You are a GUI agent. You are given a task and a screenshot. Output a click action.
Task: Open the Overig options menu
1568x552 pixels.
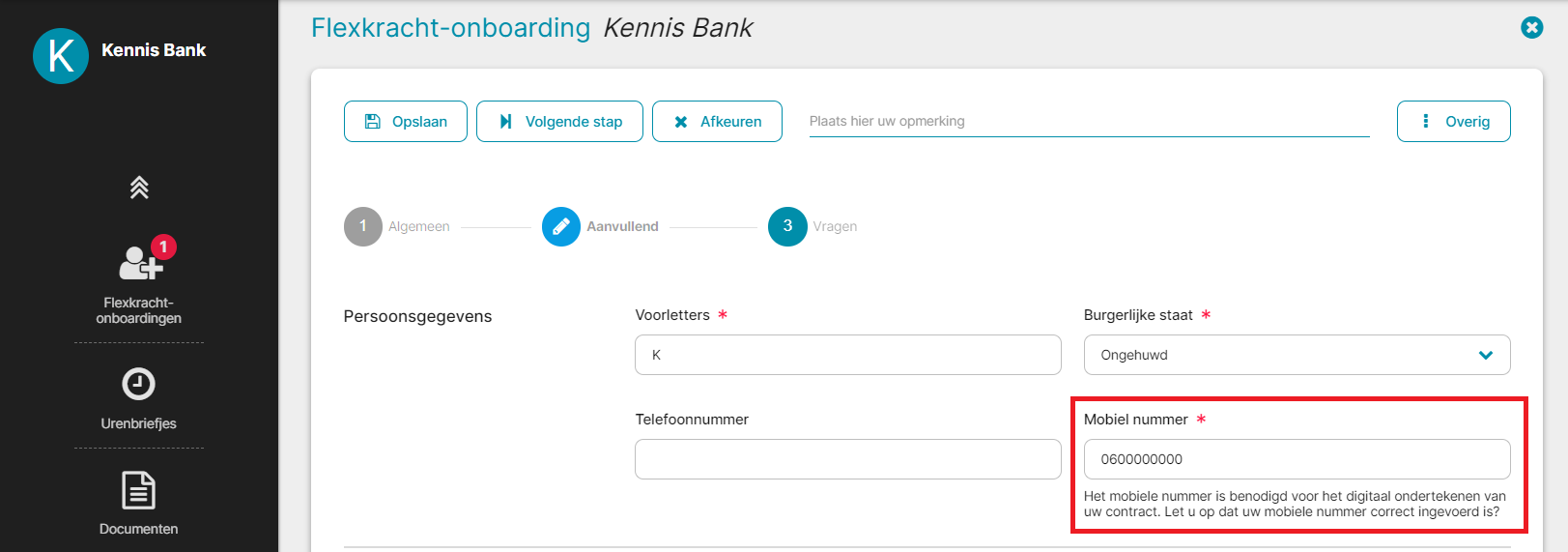click(1454, 122)
